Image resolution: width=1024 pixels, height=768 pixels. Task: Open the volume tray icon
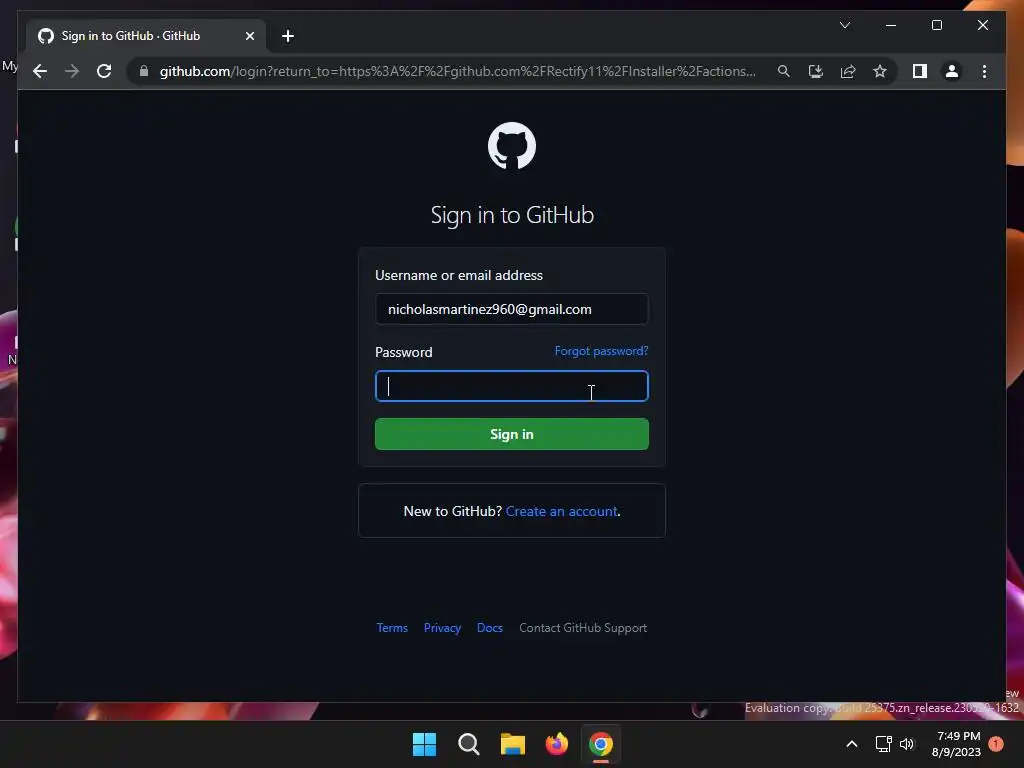click(907, 744)
